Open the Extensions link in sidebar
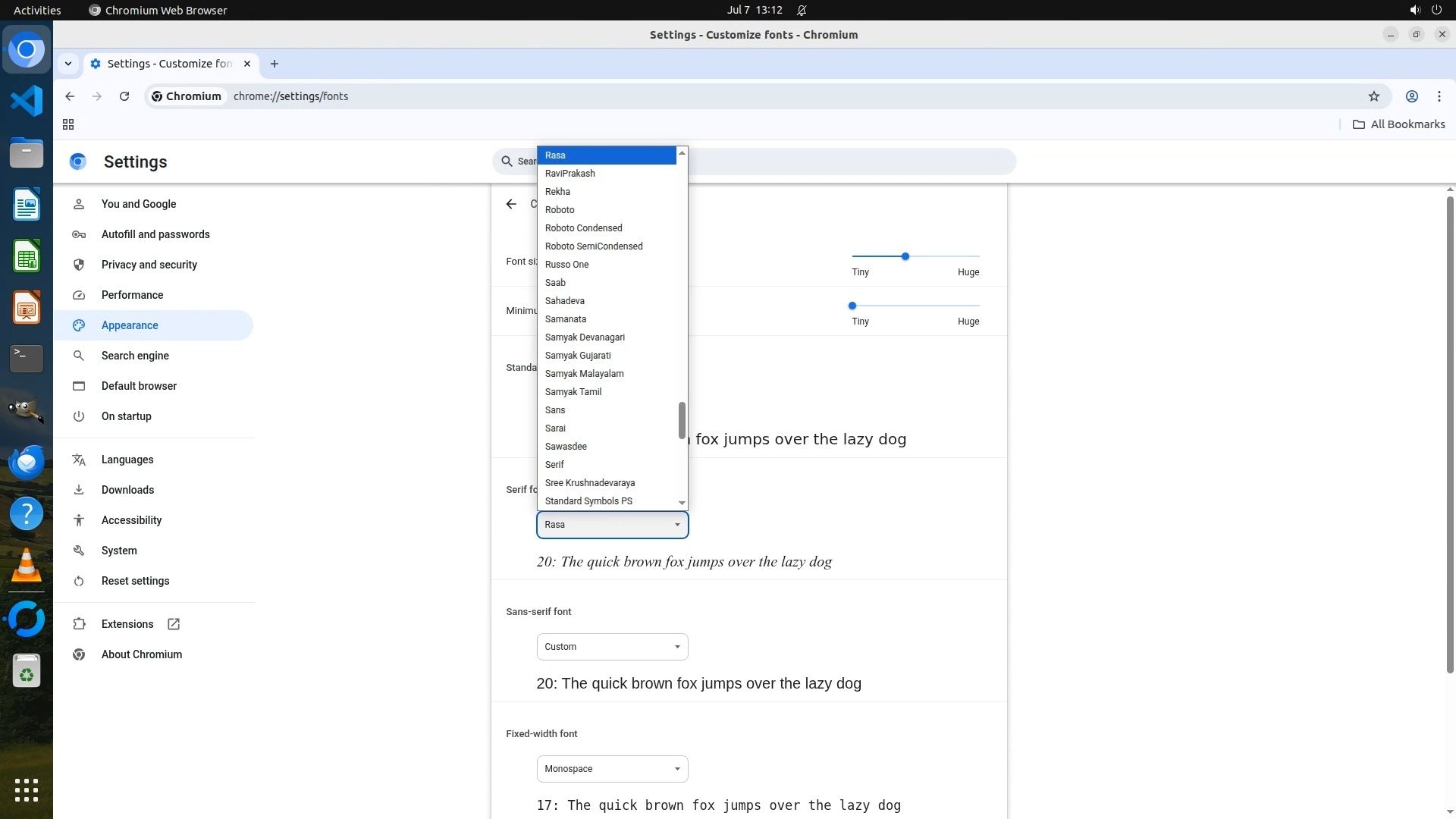1456x819 pixels. (127, 624)
